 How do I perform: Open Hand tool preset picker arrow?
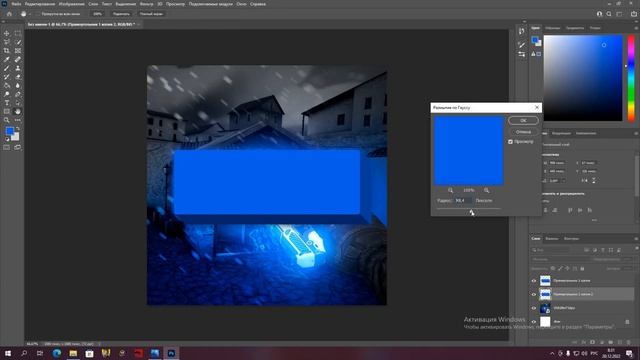29,14
